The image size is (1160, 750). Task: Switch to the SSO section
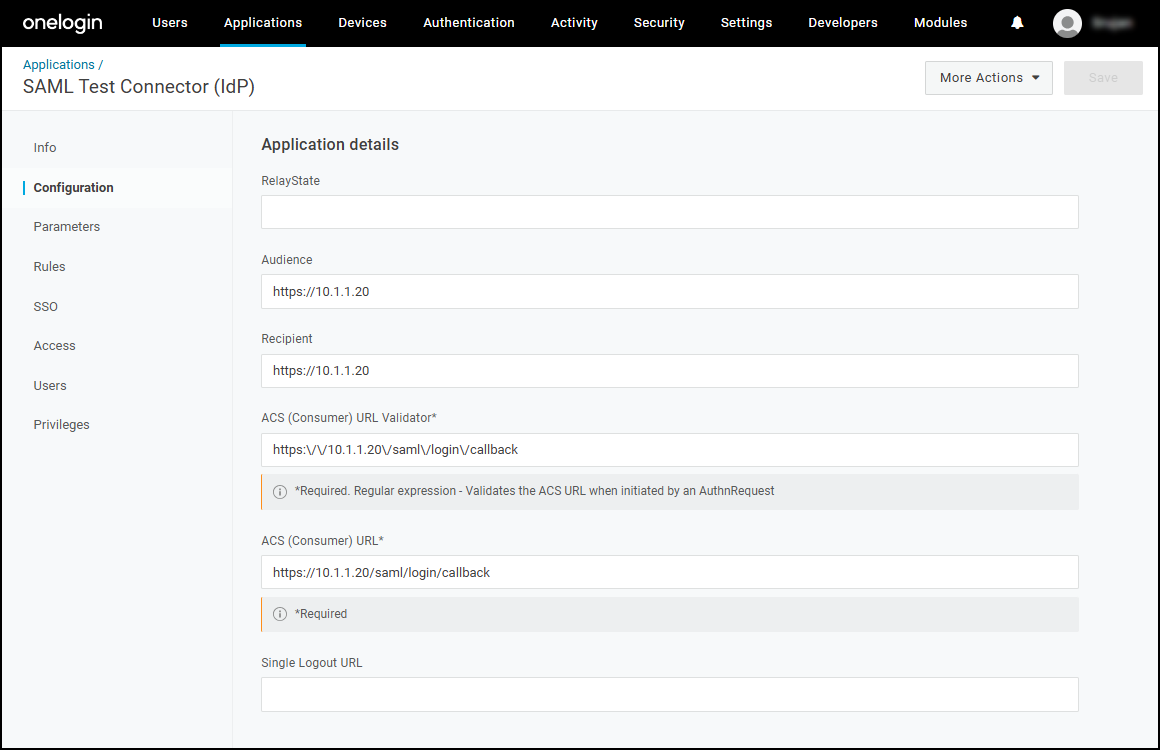click(45, 306)
